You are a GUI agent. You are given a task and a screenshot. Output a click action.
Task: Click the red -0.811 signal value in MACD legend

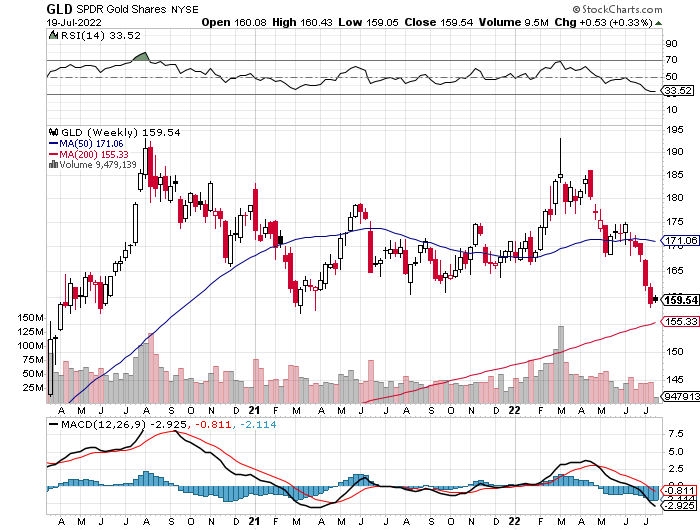pyautogui.click(x=212, y=425)
